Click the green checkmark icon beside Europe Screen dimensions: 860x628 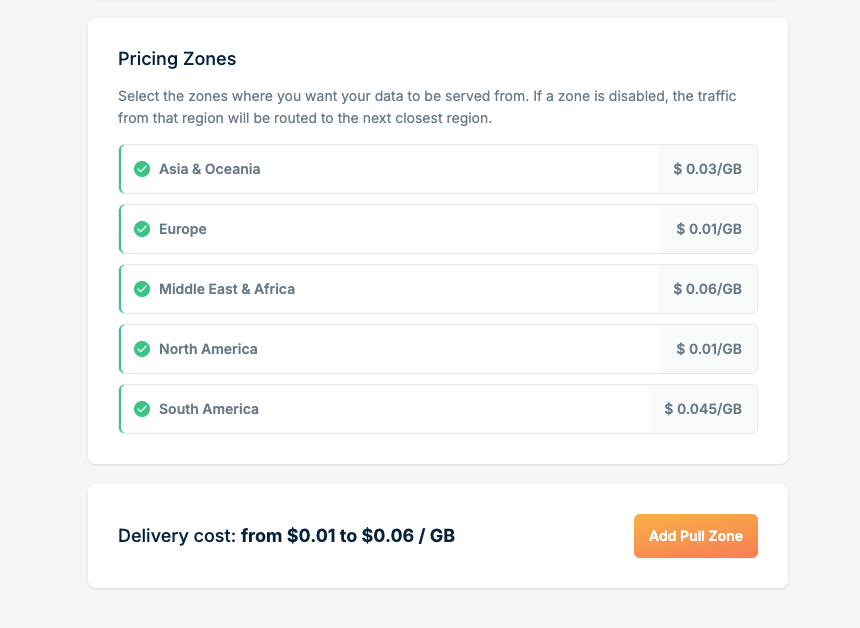tap(142, 229)
